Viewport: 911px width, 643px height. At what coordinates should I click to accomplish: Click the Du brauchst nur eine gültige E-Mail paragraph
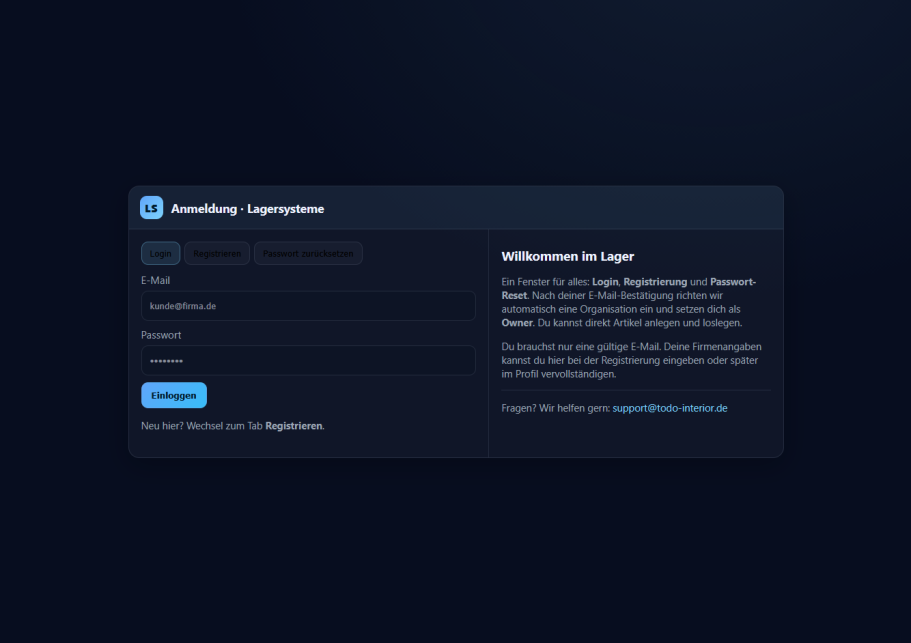(x=631, y=360)
